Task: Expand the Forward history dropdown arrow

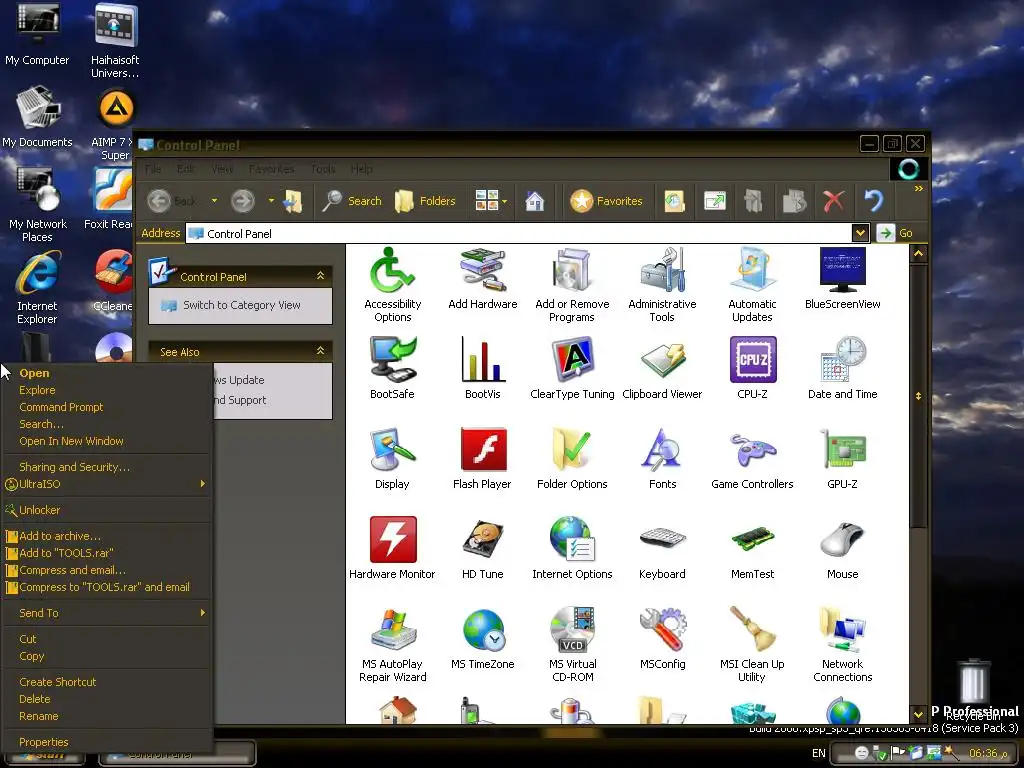Action: [271, 201]
